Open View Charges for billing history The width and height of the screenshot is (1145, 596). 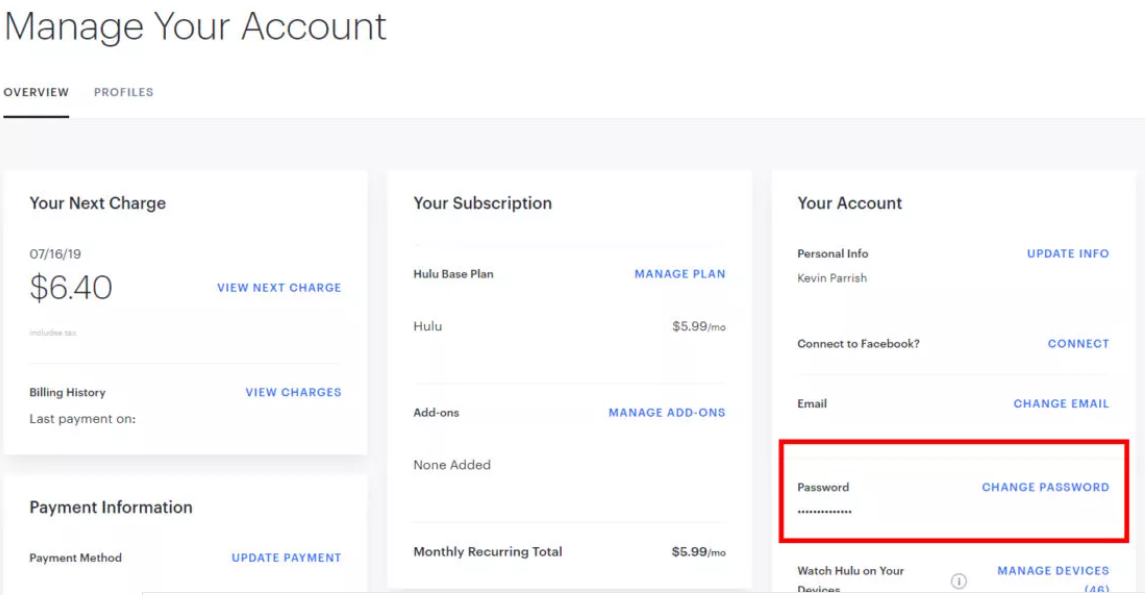(294, 392)
